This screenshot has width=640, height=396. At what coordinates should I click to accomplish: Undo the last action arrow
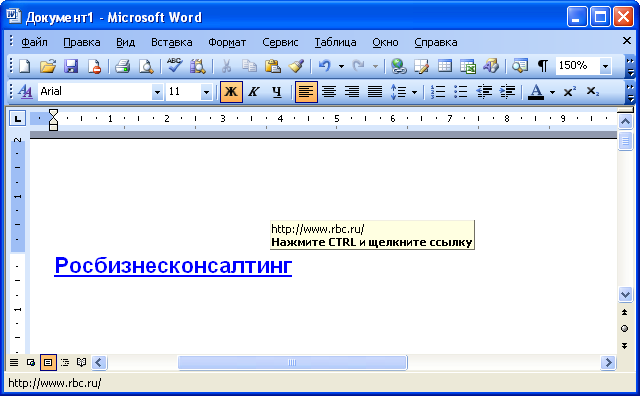pyautogui.click(x=325, y=66)
